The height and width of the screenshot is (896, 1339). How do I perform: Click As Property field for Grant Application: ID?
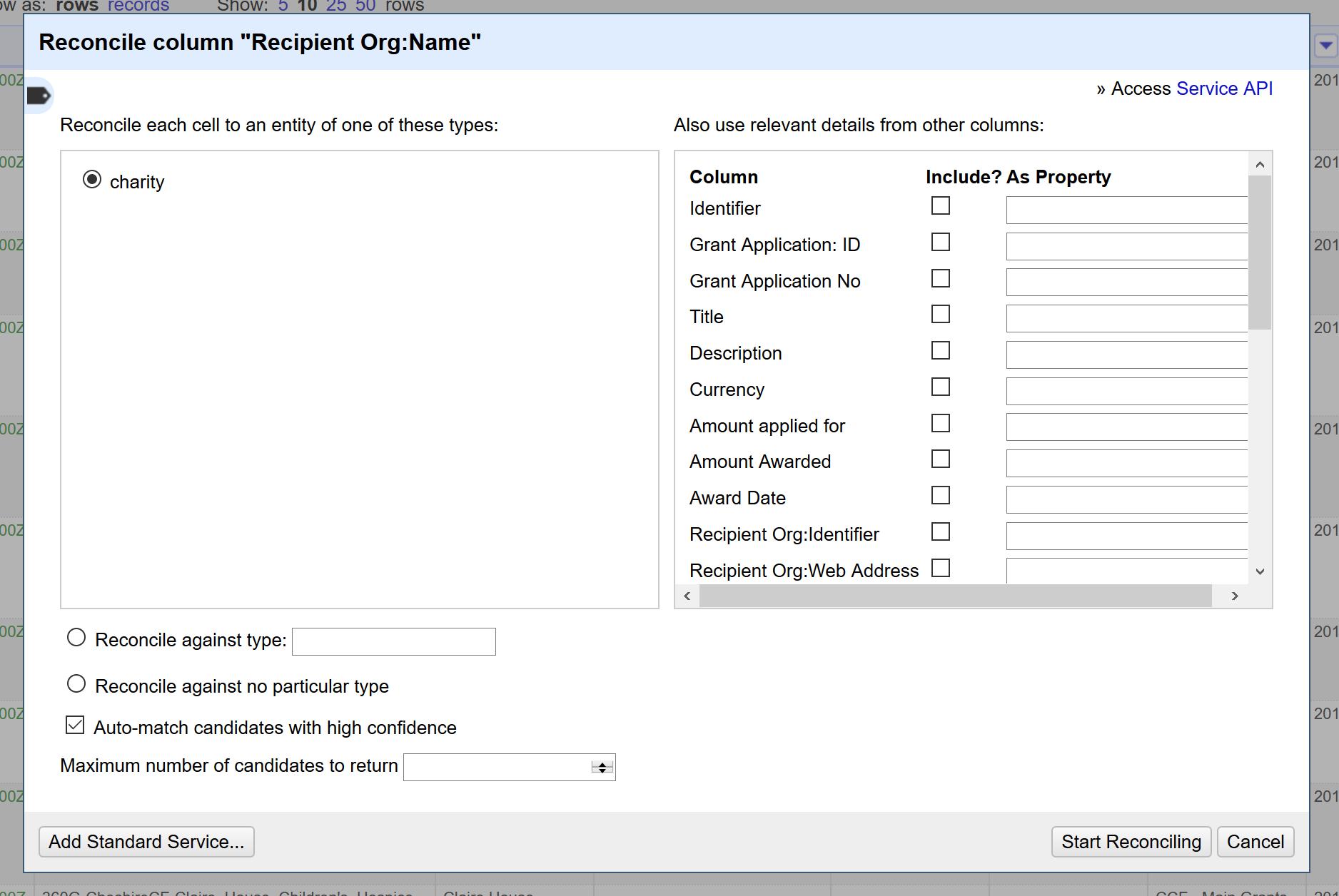pyautogui.click(x=1127, y=247)
